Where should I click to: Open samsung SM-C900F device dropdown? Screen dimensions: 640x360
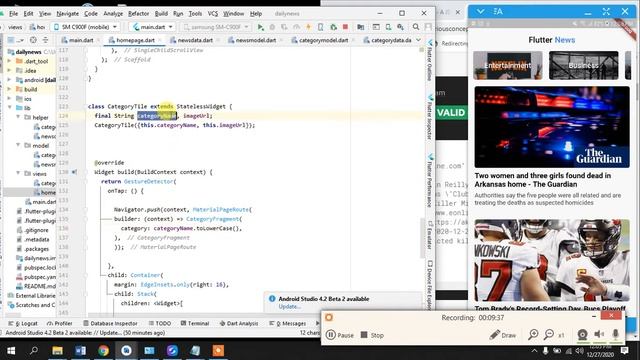click(216, 27)
